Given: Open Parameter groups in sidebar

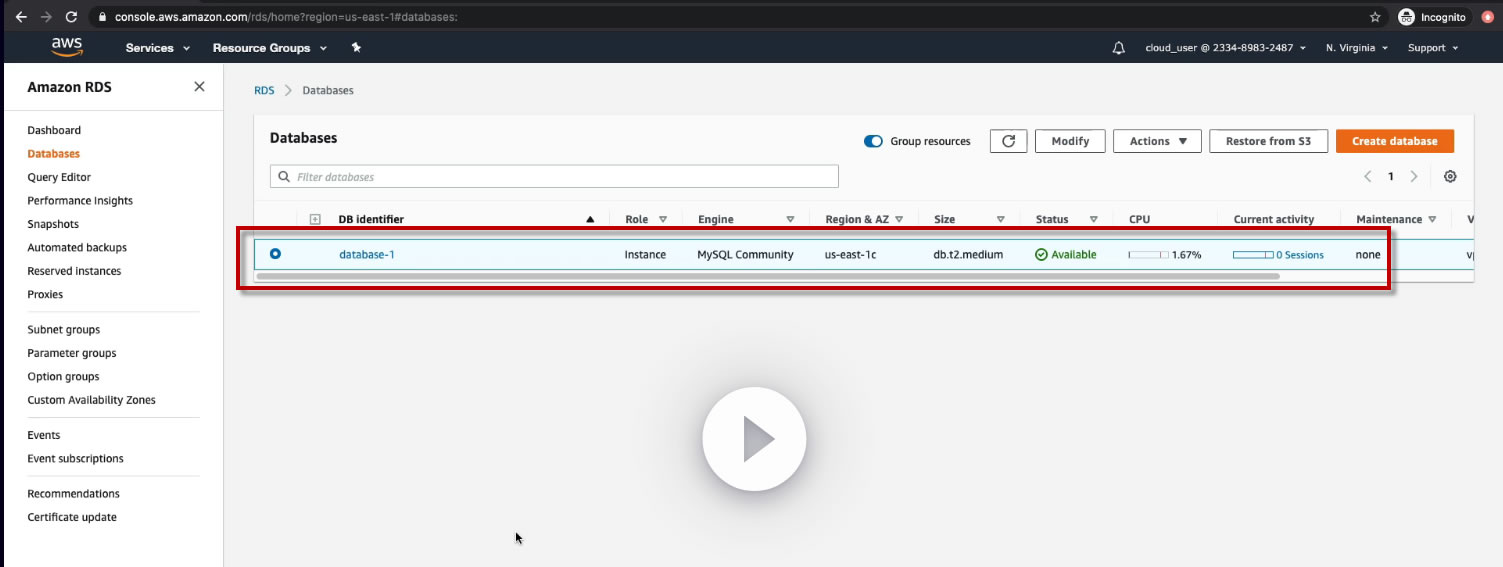Looking at the screenshot, I should (72, 353).
